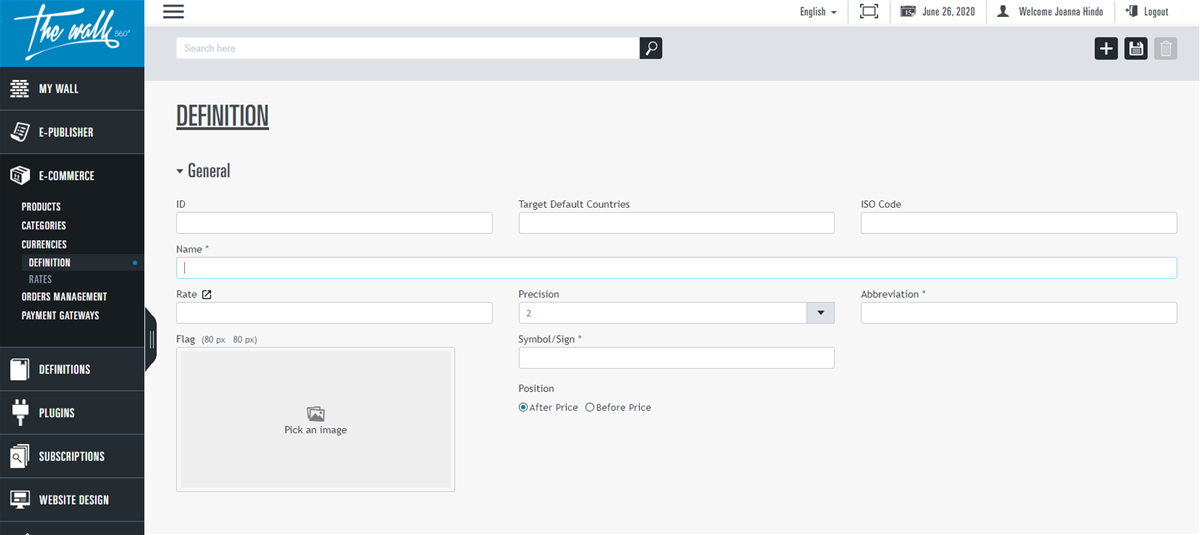Click the Subscriptions sidebar icon

pos(20,456)
